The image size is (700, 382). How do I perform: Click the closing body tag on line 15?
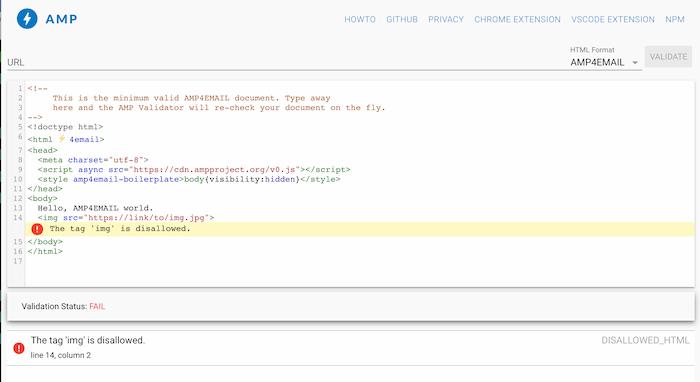(45, 242)
